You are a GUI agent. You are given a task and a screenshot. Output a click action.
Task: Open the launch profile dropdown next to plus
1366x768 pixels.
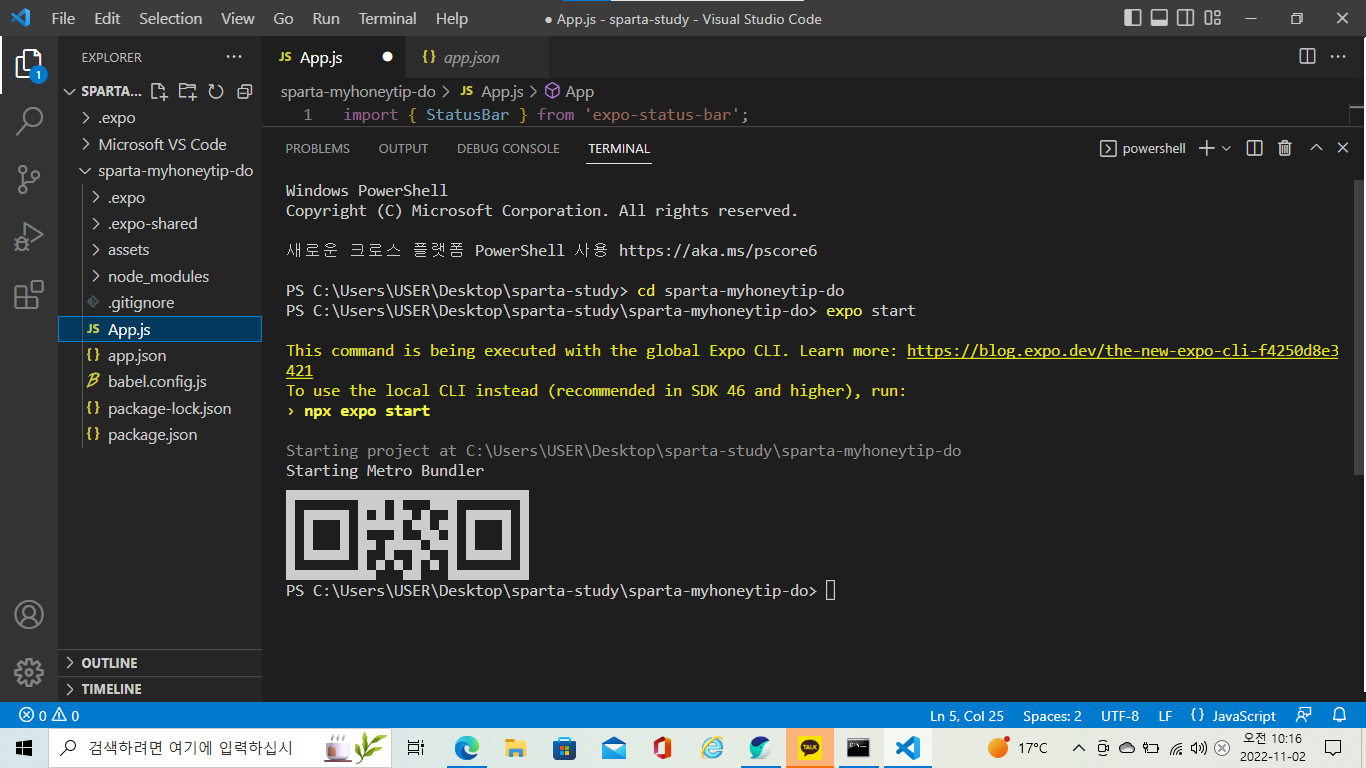coord(1227,148)
